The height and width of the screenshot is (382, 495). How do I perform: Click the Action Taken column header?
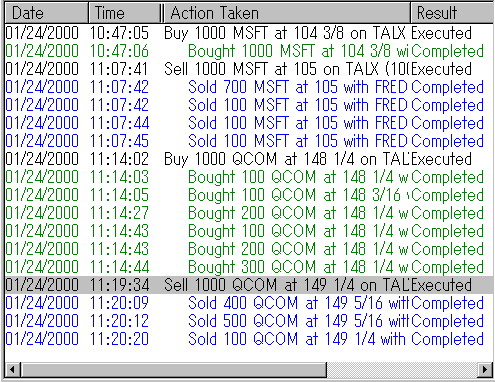(287, 13)
